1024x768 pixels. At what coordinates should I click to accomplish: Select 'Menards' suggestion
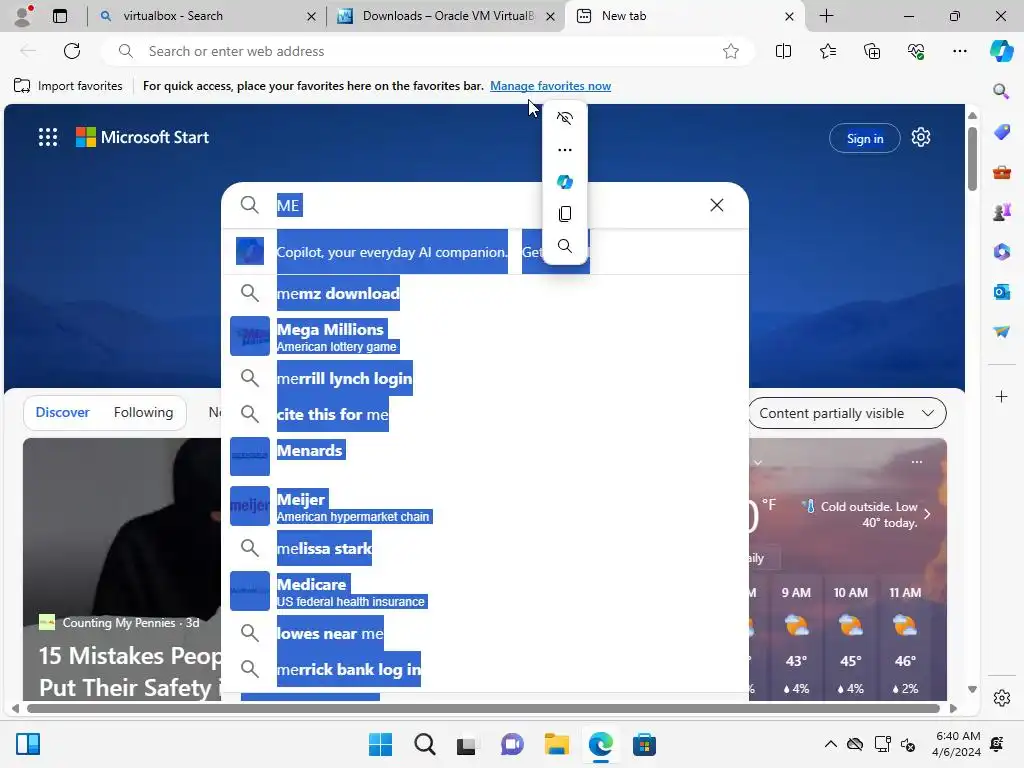(x=485, y=456)
